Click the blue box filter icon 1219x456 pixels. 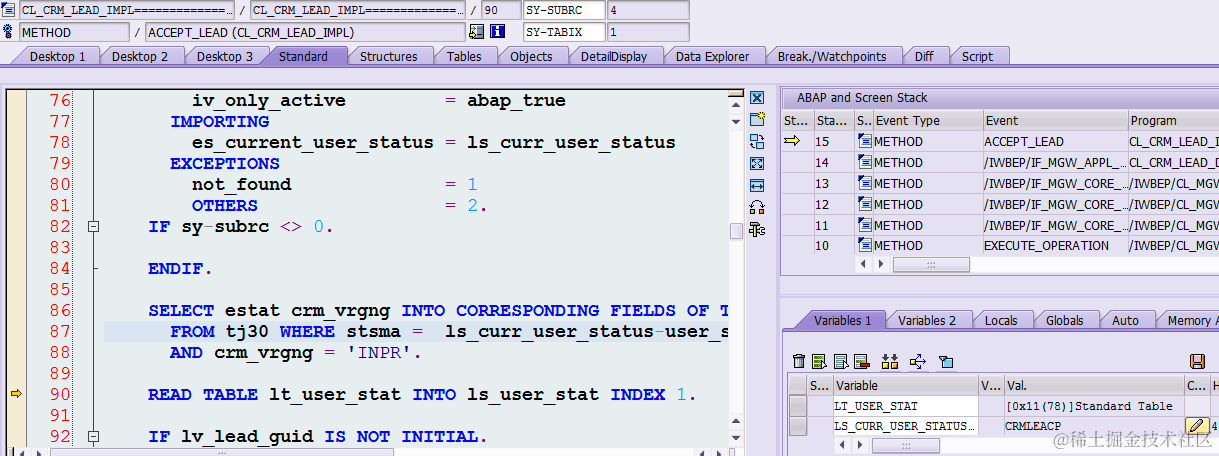(x=946, y=361)
